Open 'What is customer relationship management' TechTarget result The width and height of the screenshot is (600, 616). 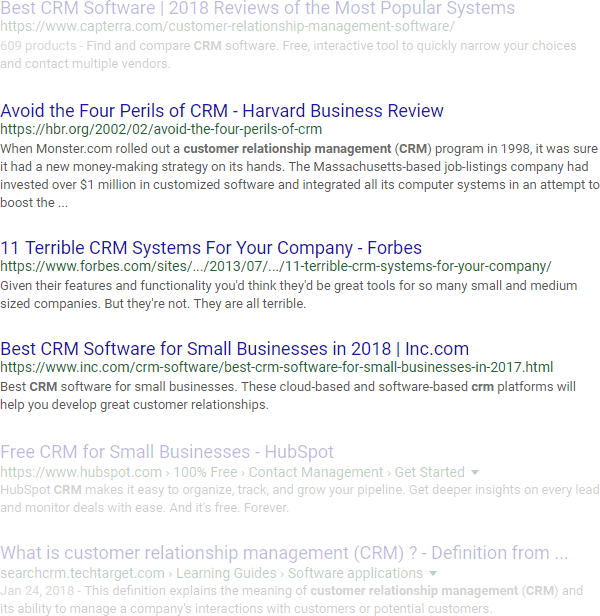(284, 553)
